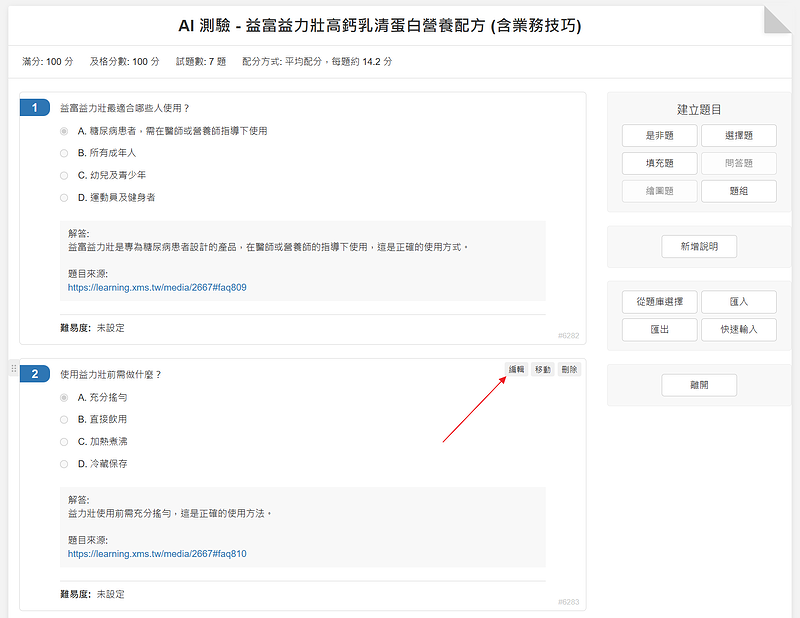Select option D 冷藏保存 radio button
Image resolution: width=800 pixels, height=618 pixels.
(65, 464)
